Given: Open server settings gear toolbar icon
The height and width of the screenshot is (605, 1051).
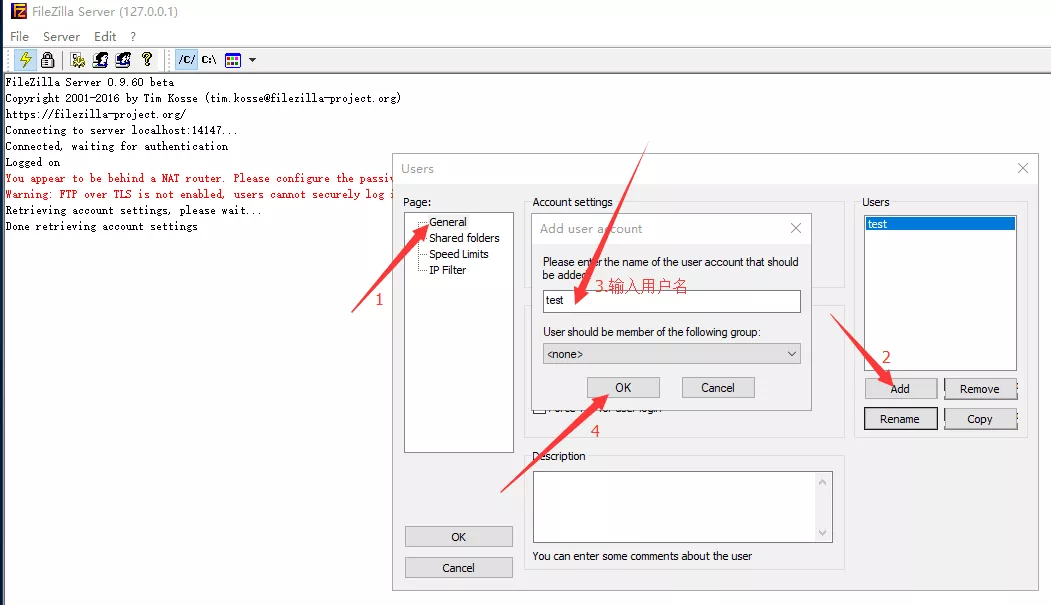Looking at the screenshot, I should 78,60.
